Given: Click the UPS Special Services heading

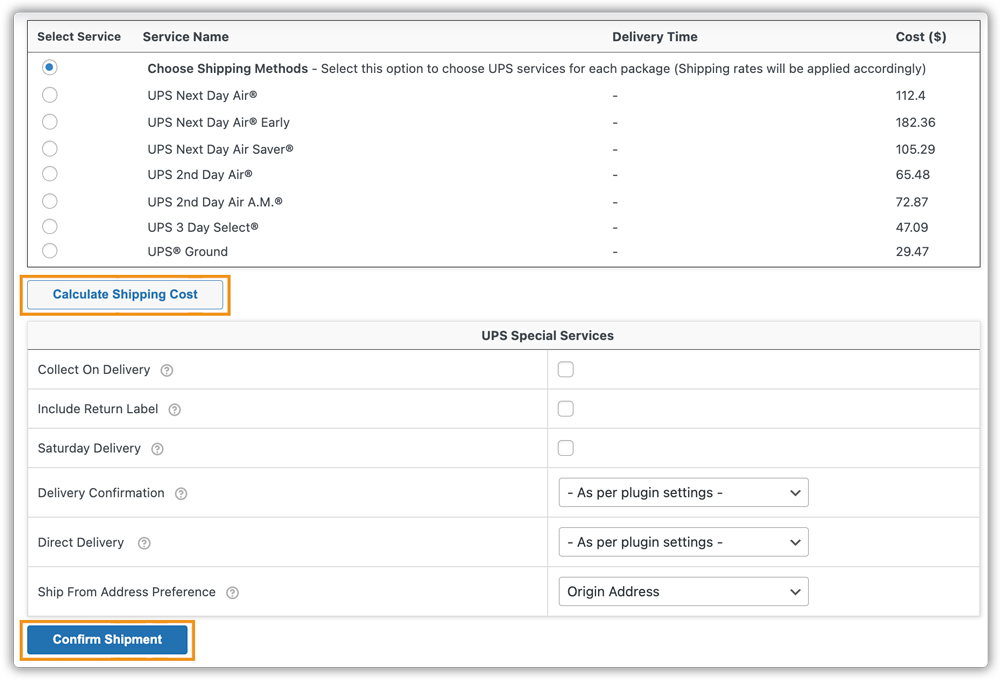Looking at the screenshot, I should (547, 336).
